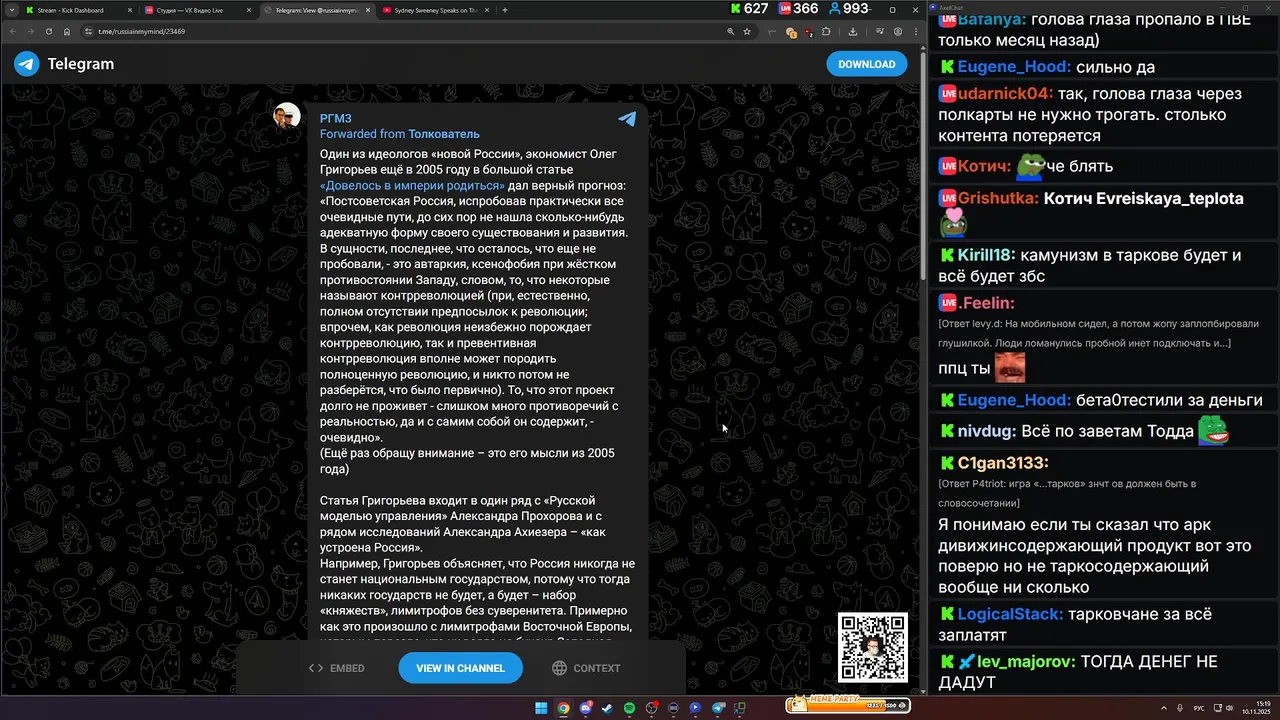Click the reply quote to levy.d

click(x=1098, y=333)
